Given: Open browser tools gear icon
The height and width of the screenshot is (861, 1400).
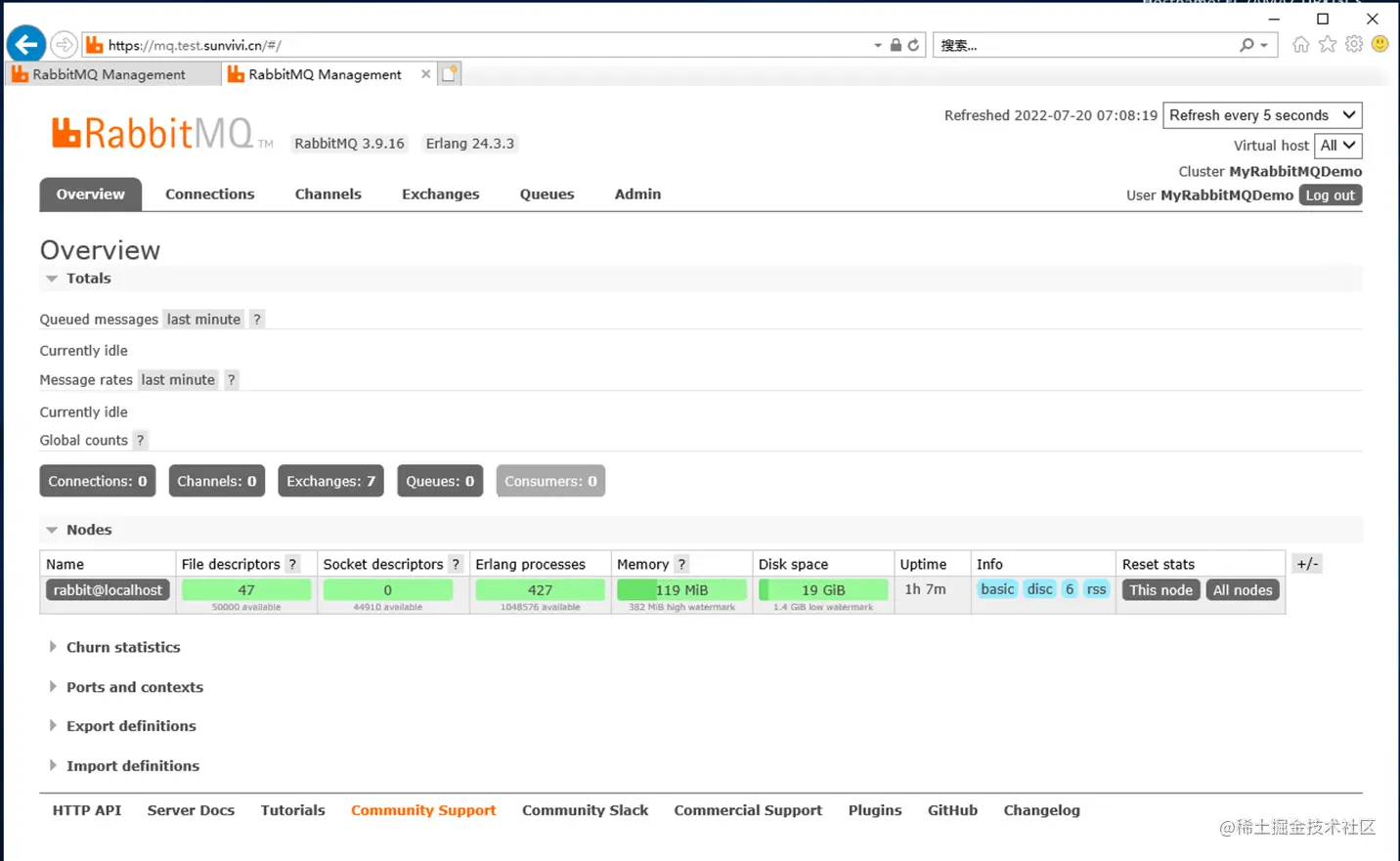Looking at the screenshot, I should click(1354, 44).
